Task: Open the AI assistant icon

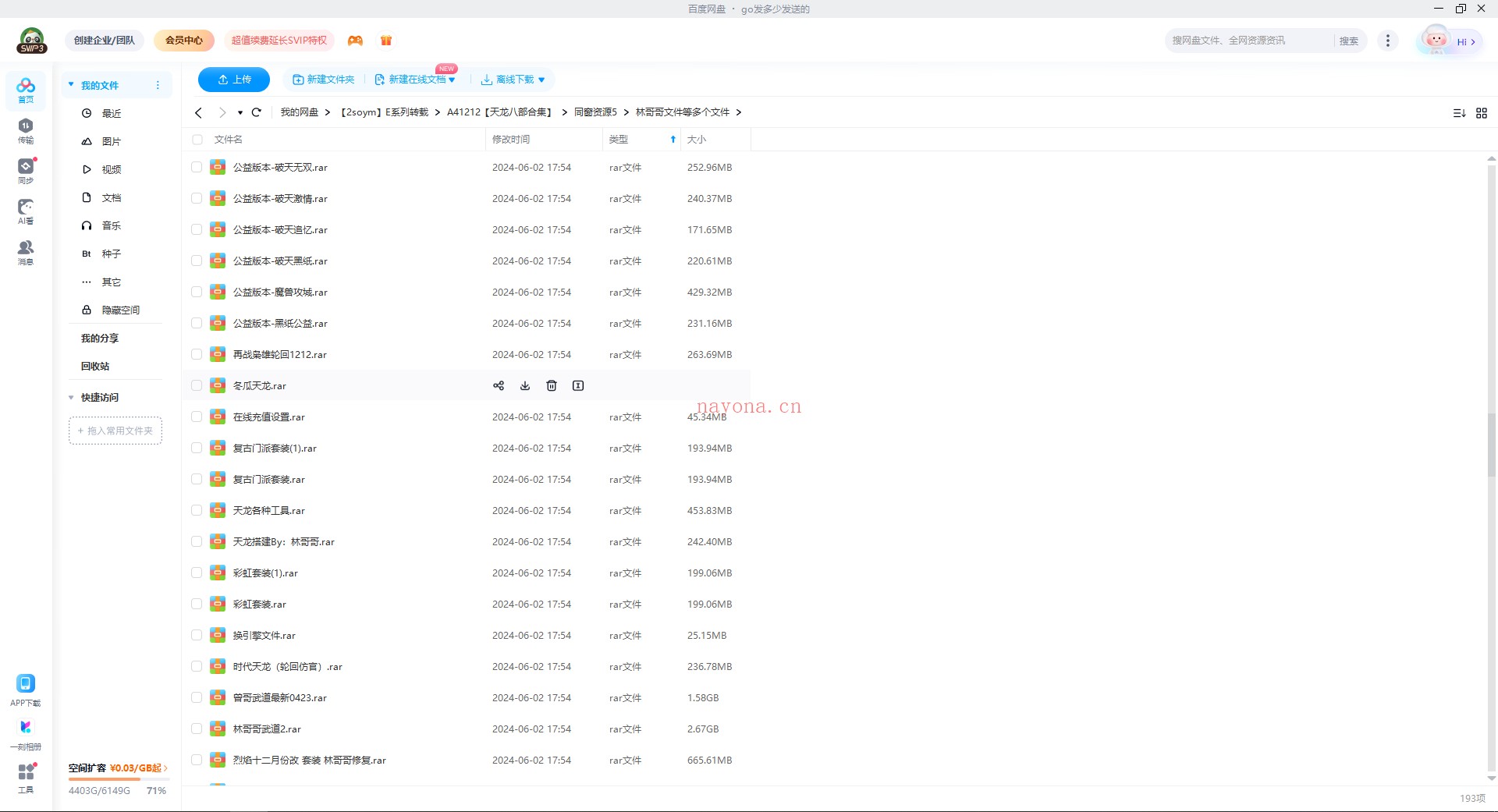Action: 26,211
